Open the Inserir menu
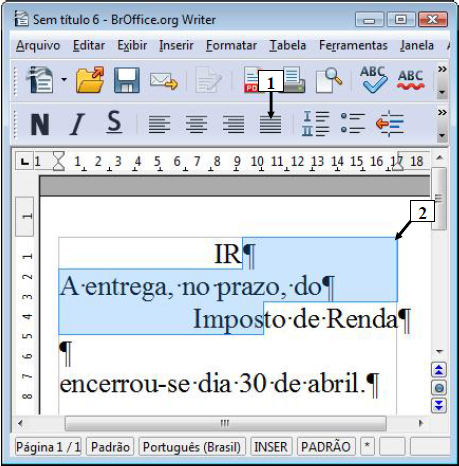The height and width of the screenshot is (466, 459). click(176, 45)
